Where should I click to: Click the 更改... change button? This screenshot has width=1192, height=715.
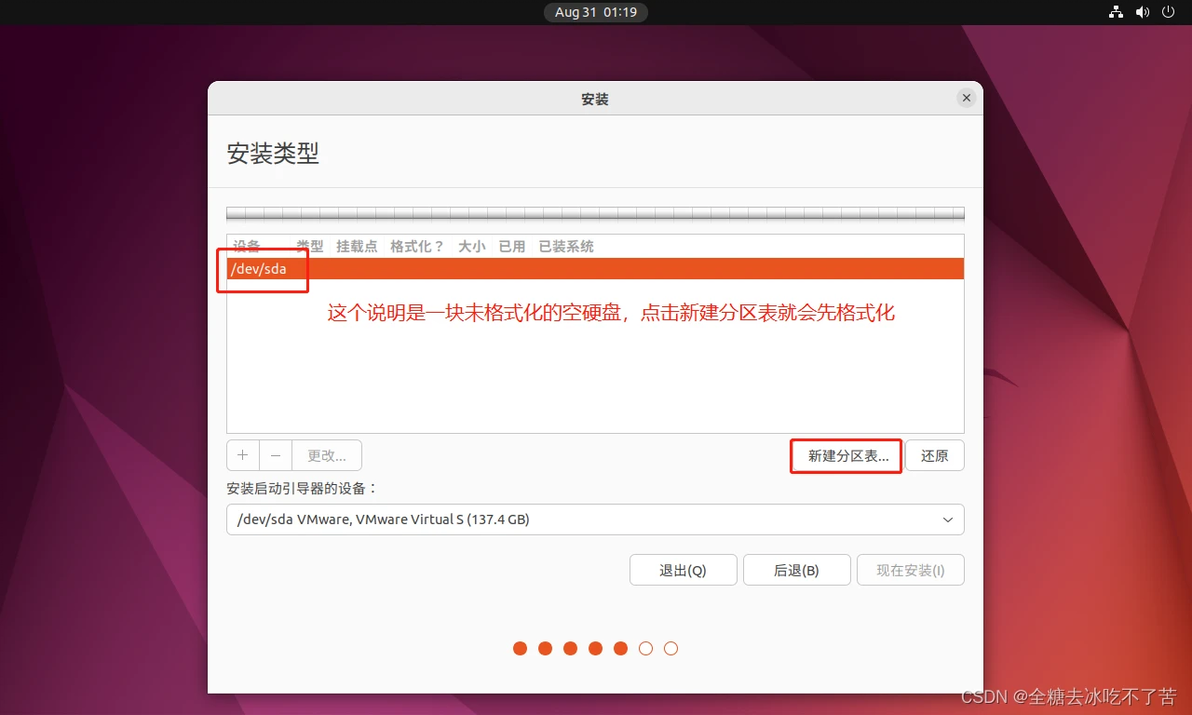[x=327, y=455]
